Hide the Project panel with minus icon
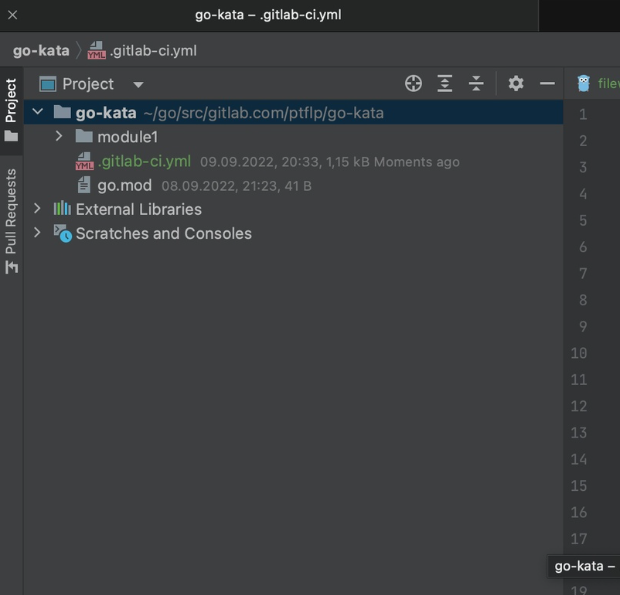 [x=547, y=84]
